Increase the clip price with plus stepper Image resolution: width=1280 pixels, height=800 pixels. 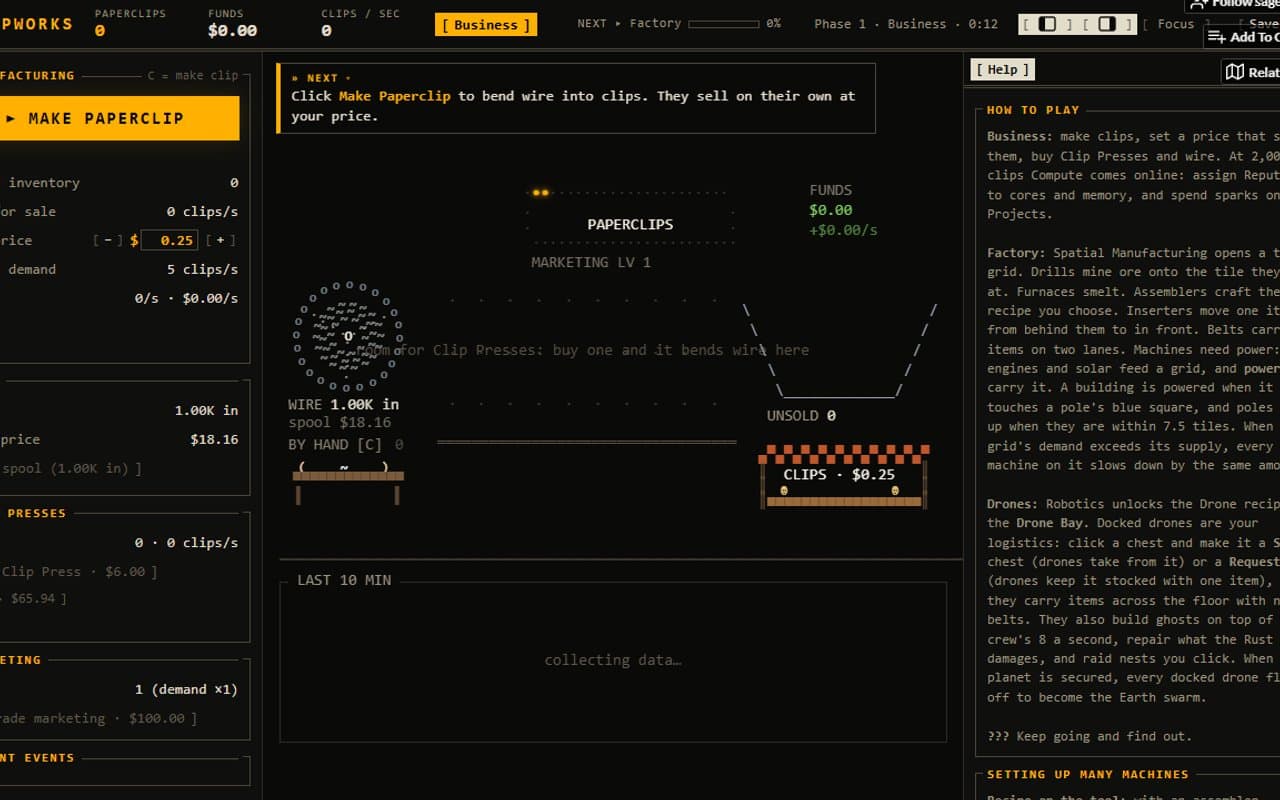coord(221,240)
